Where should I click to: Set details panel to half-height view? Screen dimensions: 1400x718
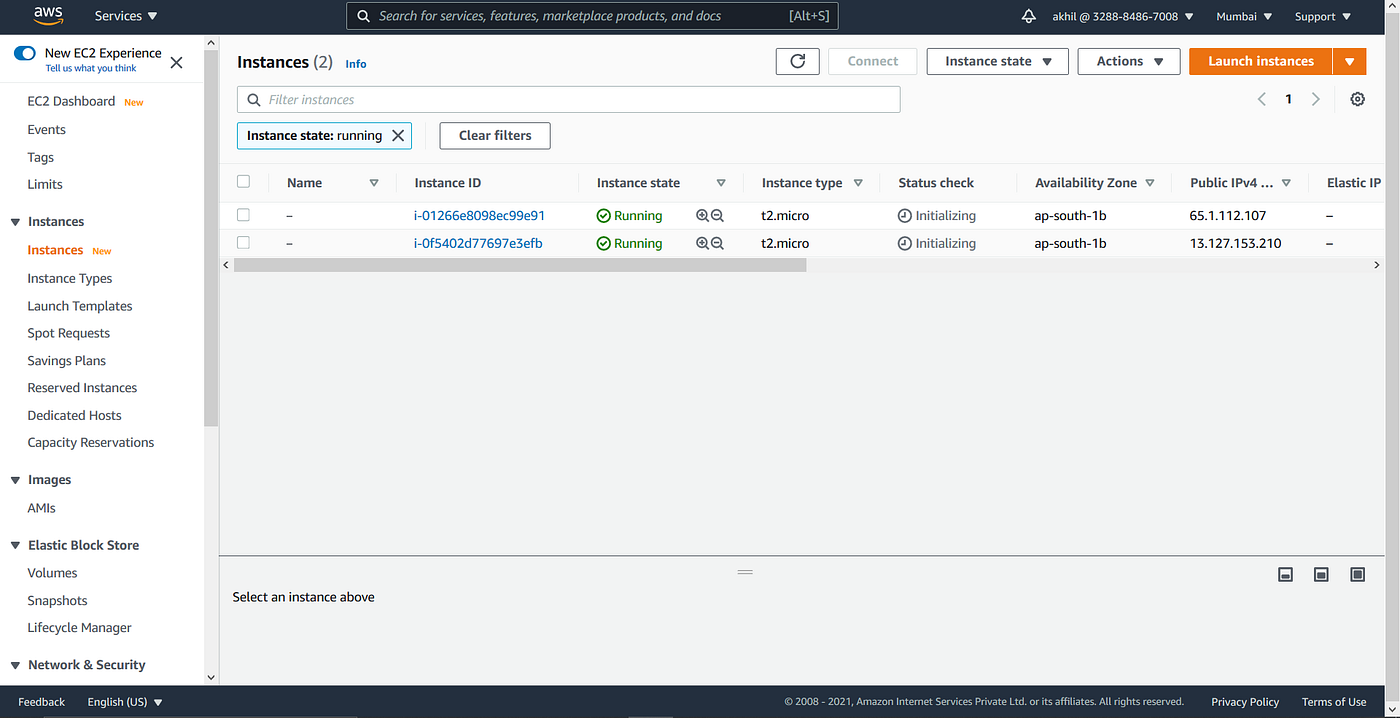point(1321,574)
